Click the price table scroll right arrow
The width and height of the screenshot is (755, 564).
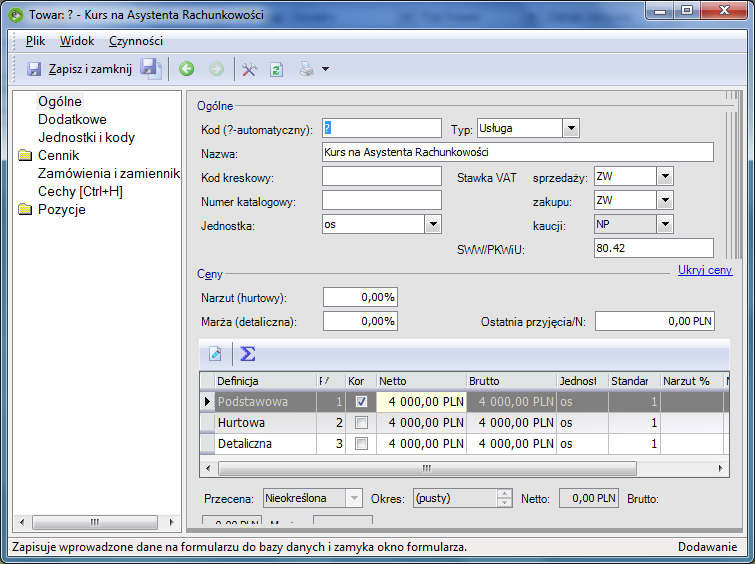tap(720, 468)
